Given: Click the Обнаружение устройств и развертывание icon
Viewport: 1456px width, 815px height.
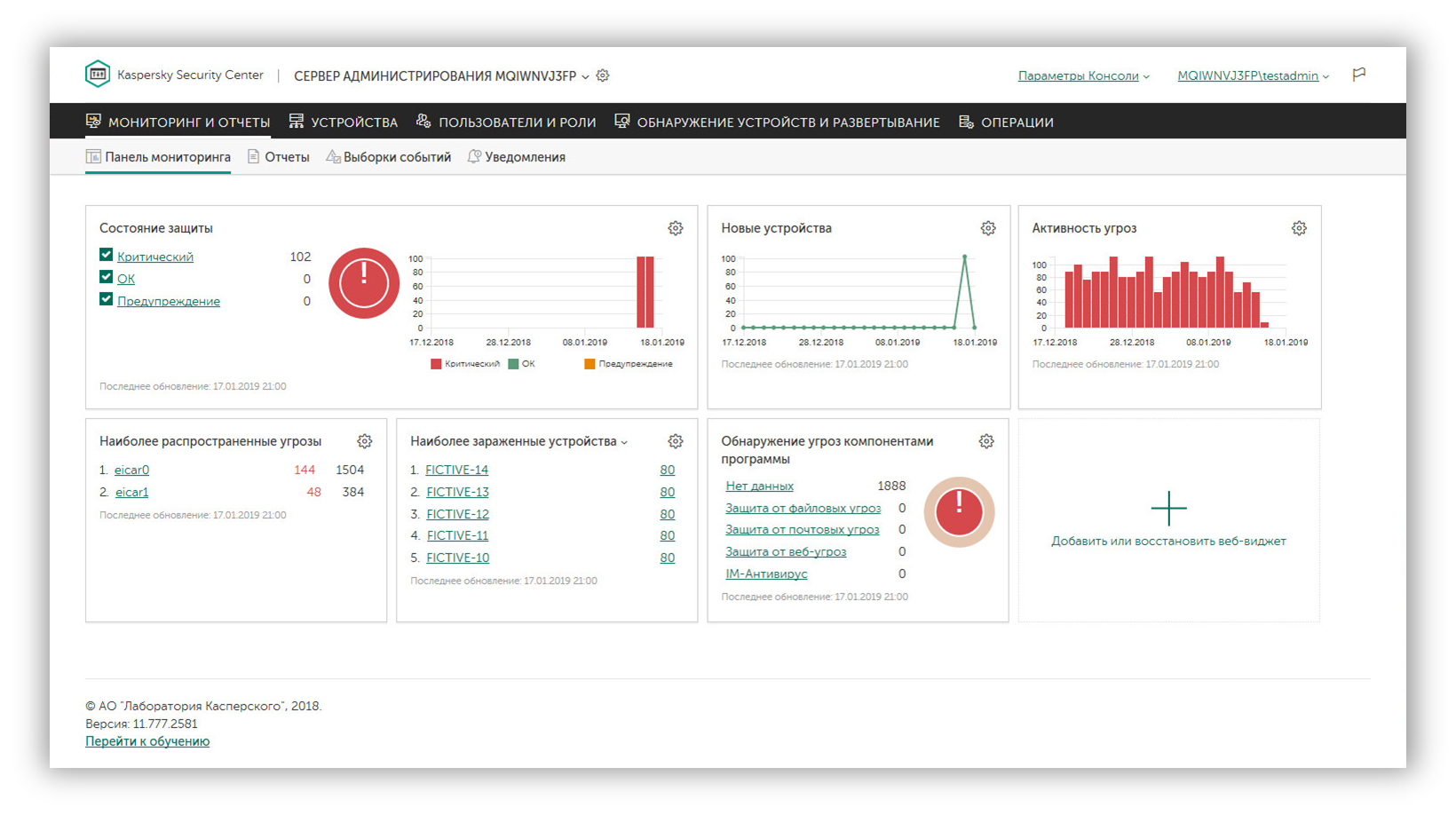Looking at the screenshot, I should click(622, 122).
